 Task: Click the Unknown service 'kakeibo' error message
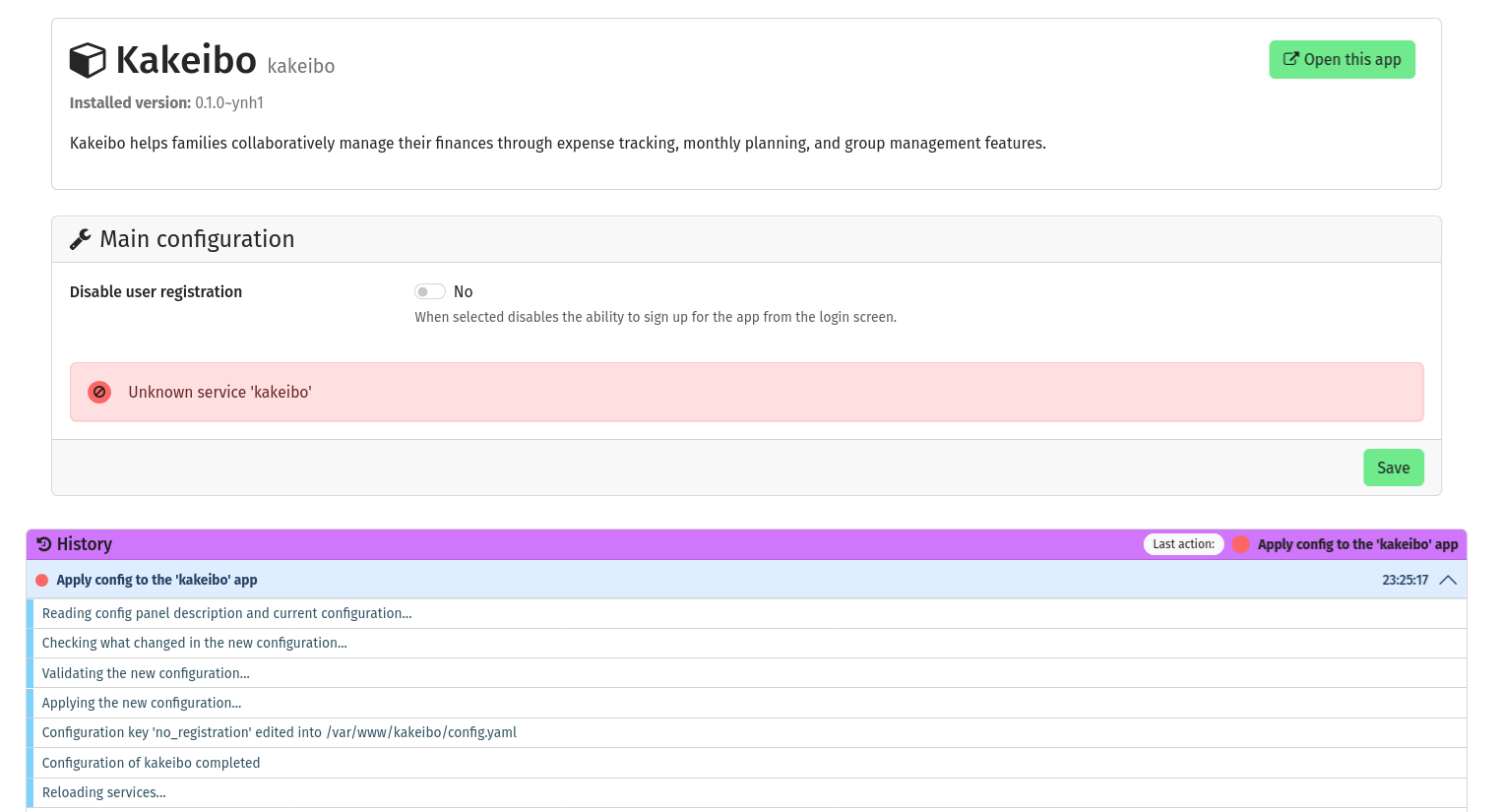219,392
